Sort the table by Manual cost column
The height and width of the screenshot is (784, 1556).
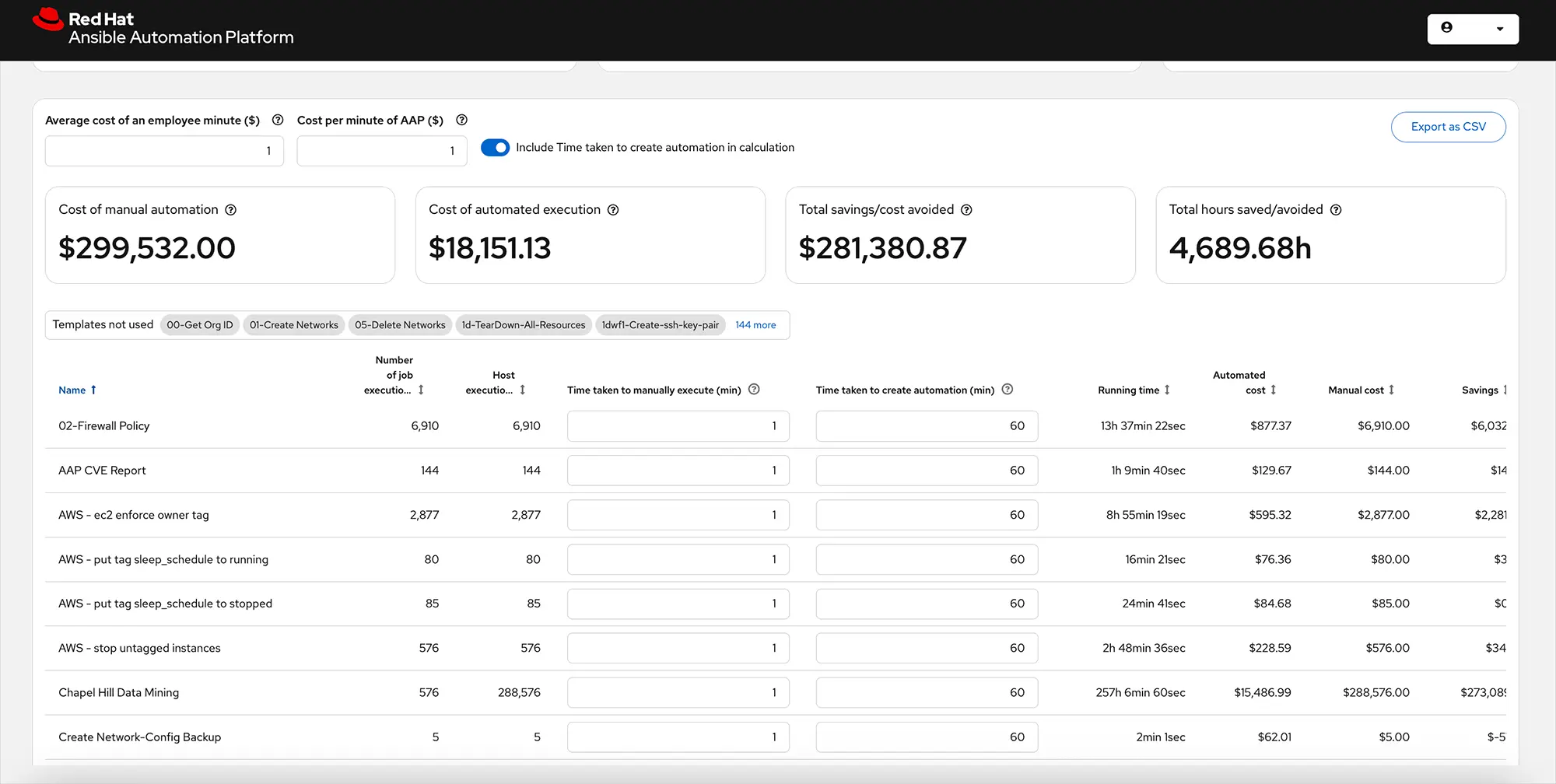pyautogui.click(x=1392, y=390)
